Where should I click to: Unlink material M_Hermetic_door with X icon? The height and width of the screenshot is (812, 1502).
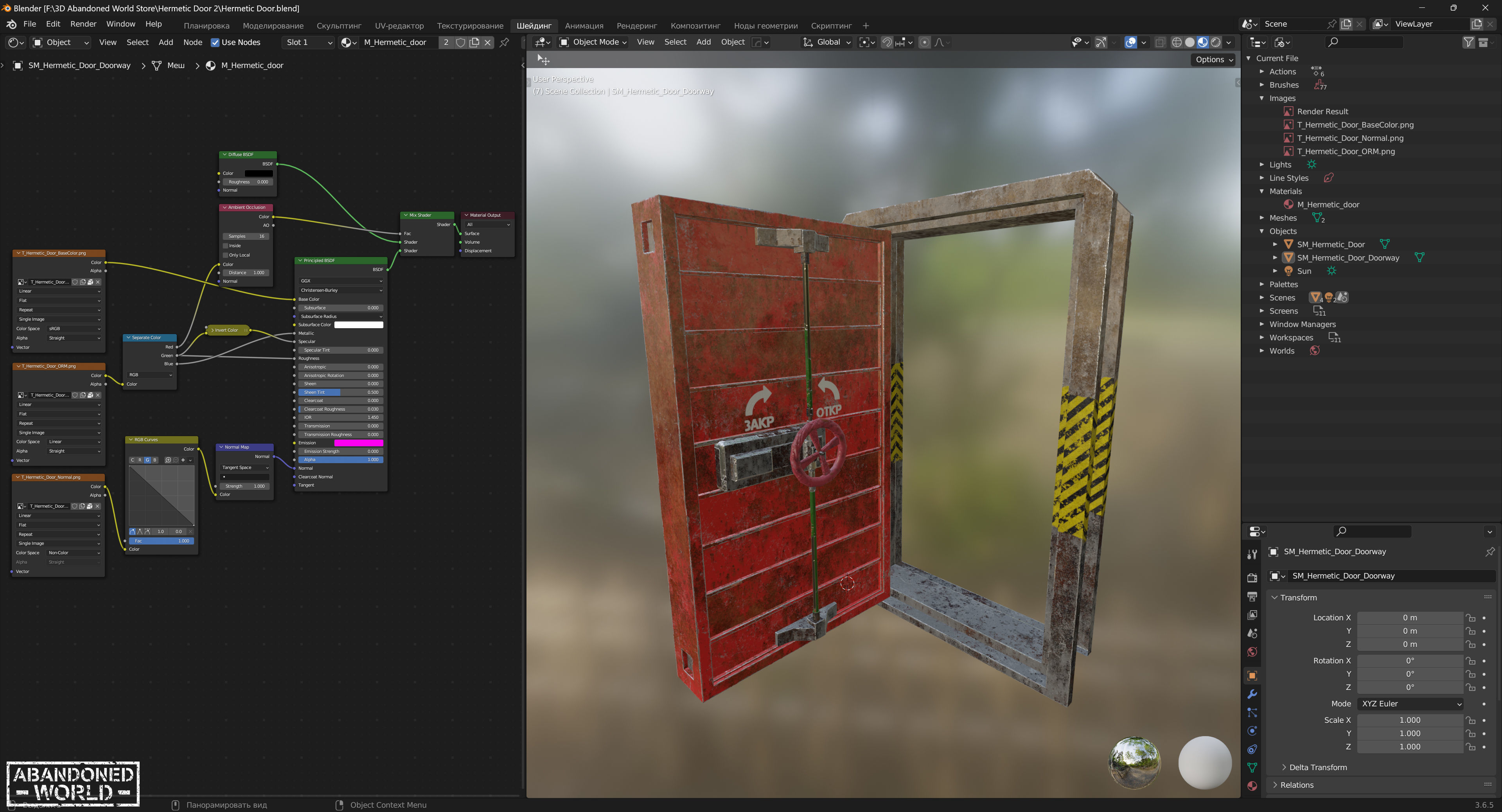(x=488, y=42)
